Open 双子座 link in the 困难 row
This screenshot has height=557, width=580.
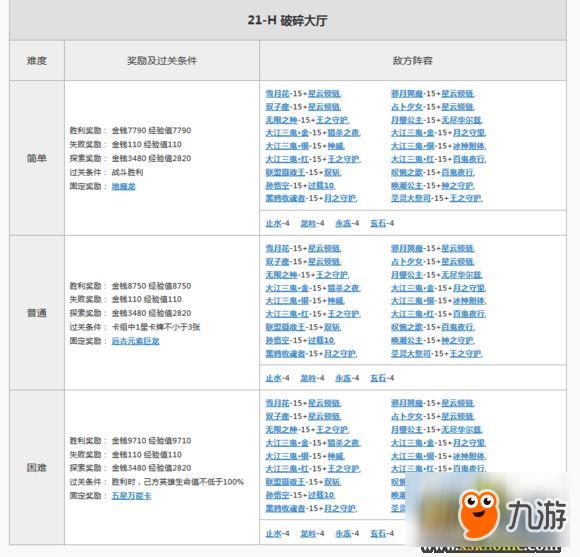277,416
